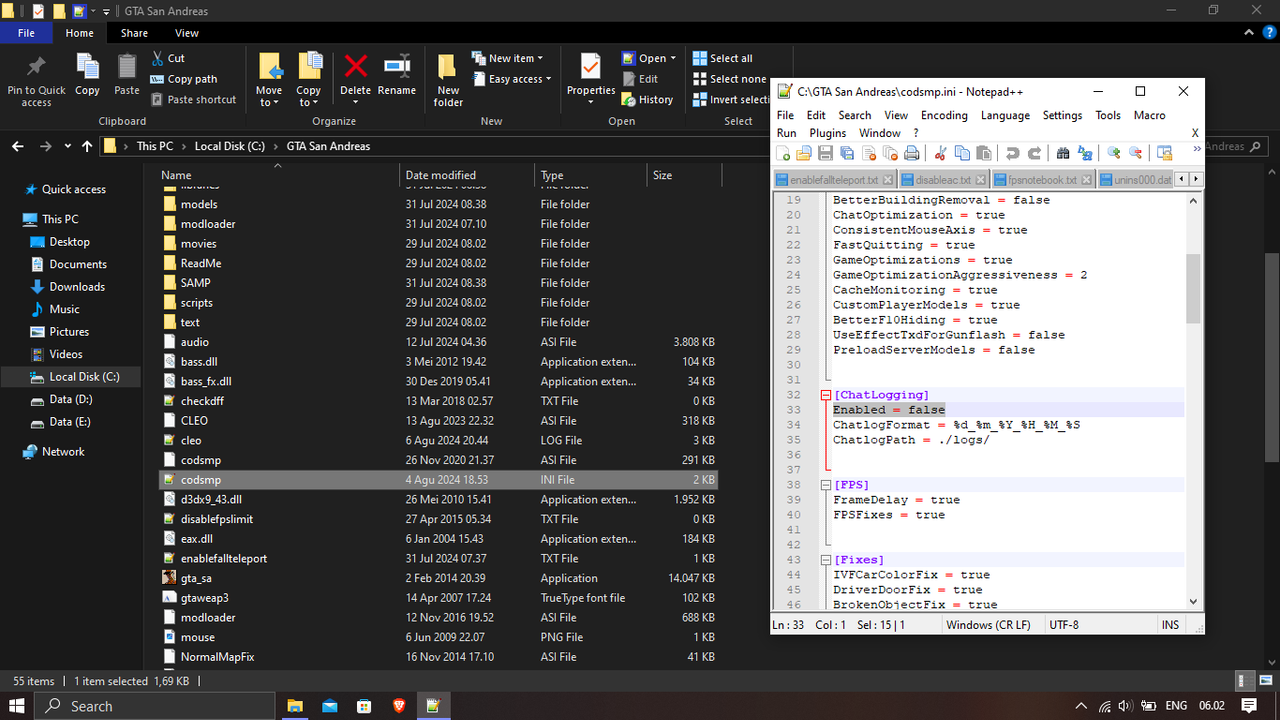Viewport: 1280px width, 720px height.
Task: Click Notepad++ Close document toolbar icon
Action: [x=868, y=153]
